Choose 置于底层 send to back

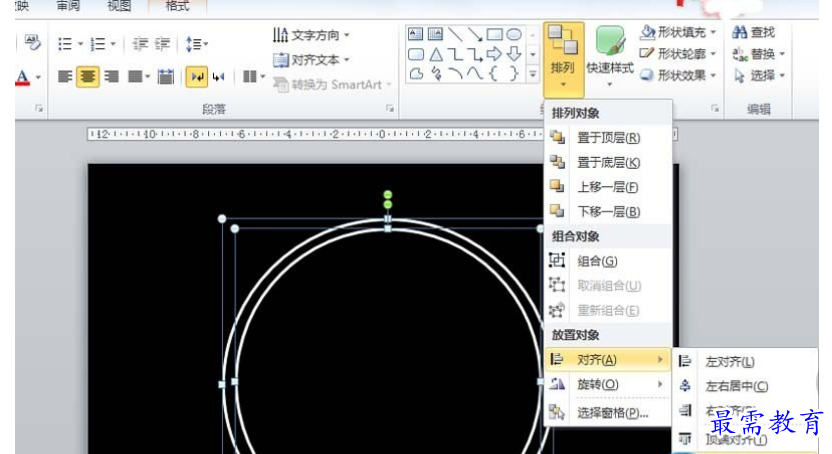pos(608,162)
